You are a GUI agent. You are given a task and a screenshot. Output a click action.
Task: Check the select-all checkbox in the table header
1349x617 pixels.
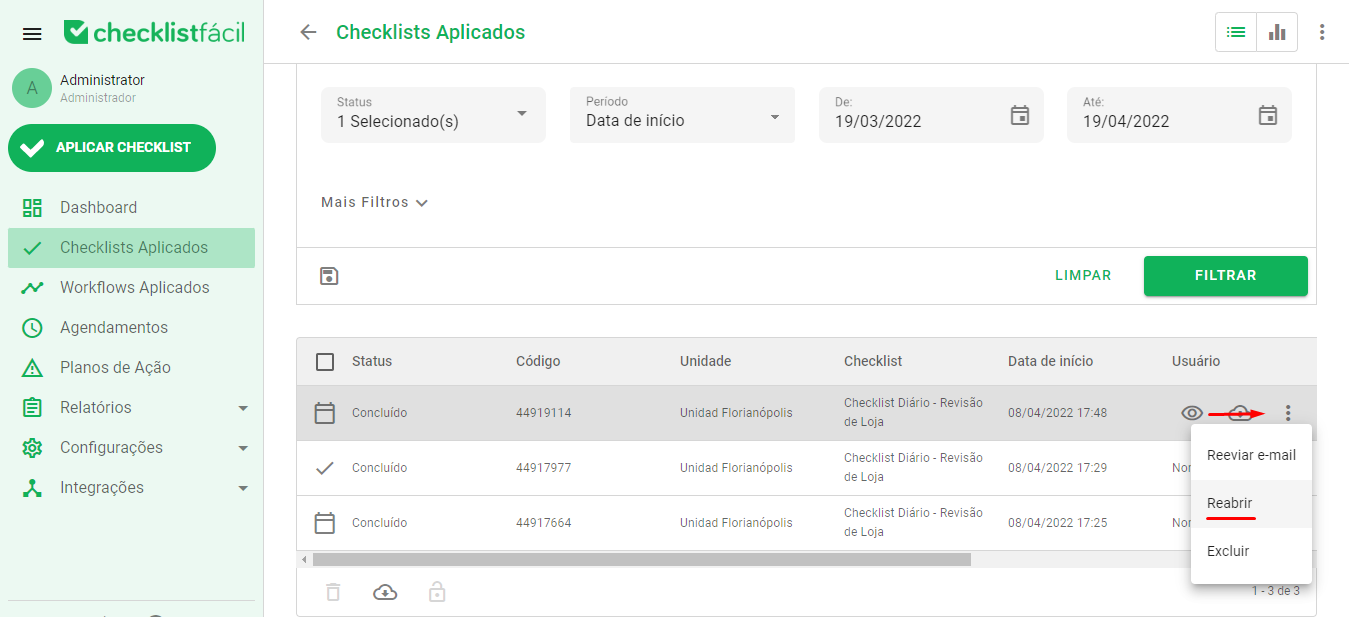tap(324, 362)
